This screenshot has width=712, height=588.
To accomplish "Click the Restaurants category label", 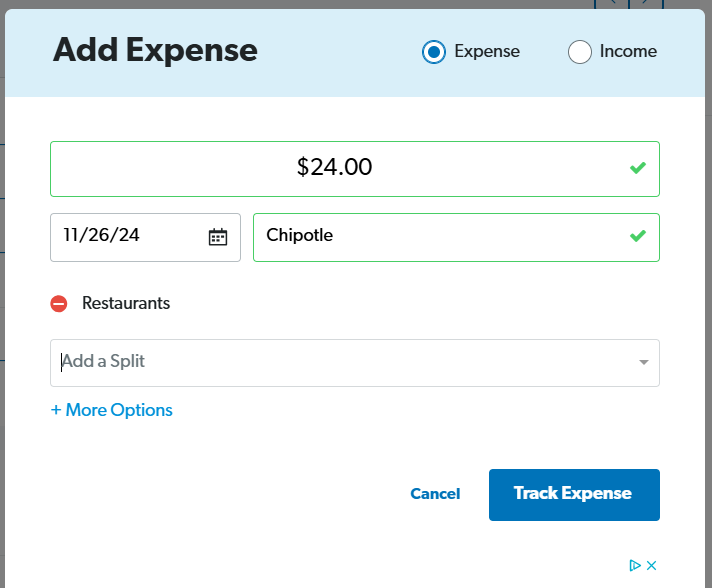I will pyautogui.click(x=126, y=303).
